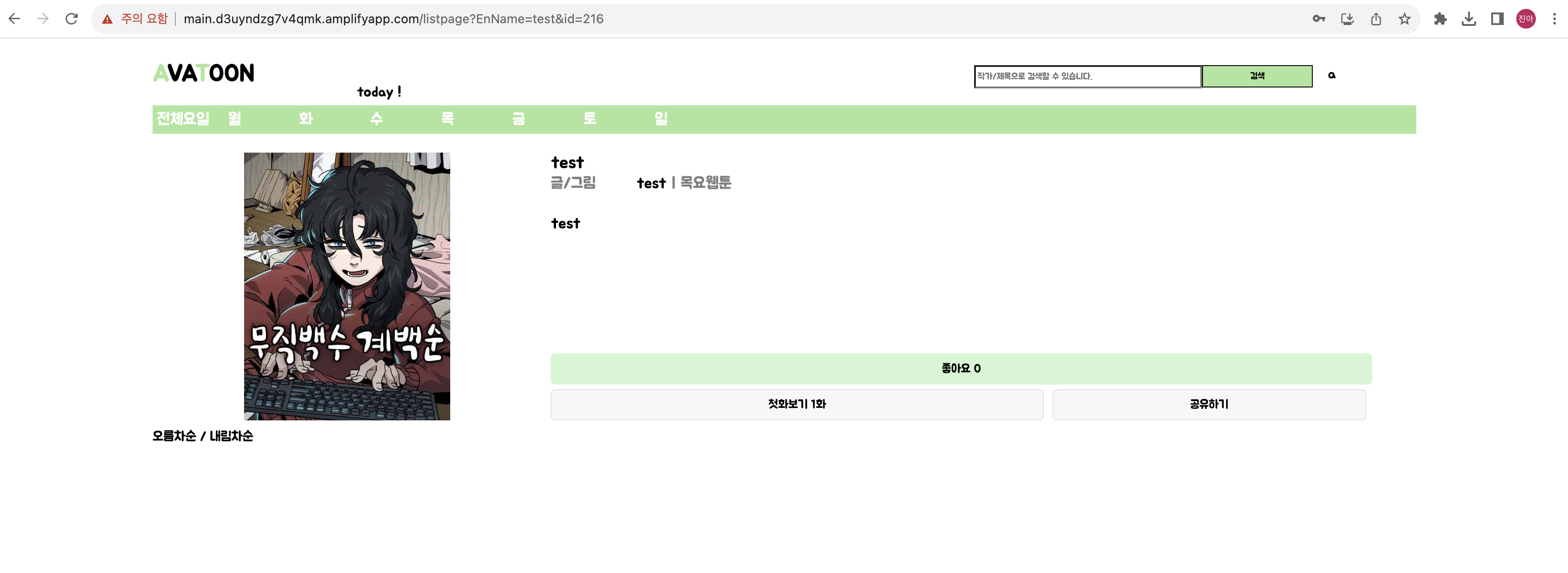Image resolution: width=1568 pixels, height=573 pixels.
Task: Reload the current page
Action: [x=72, y=19]
